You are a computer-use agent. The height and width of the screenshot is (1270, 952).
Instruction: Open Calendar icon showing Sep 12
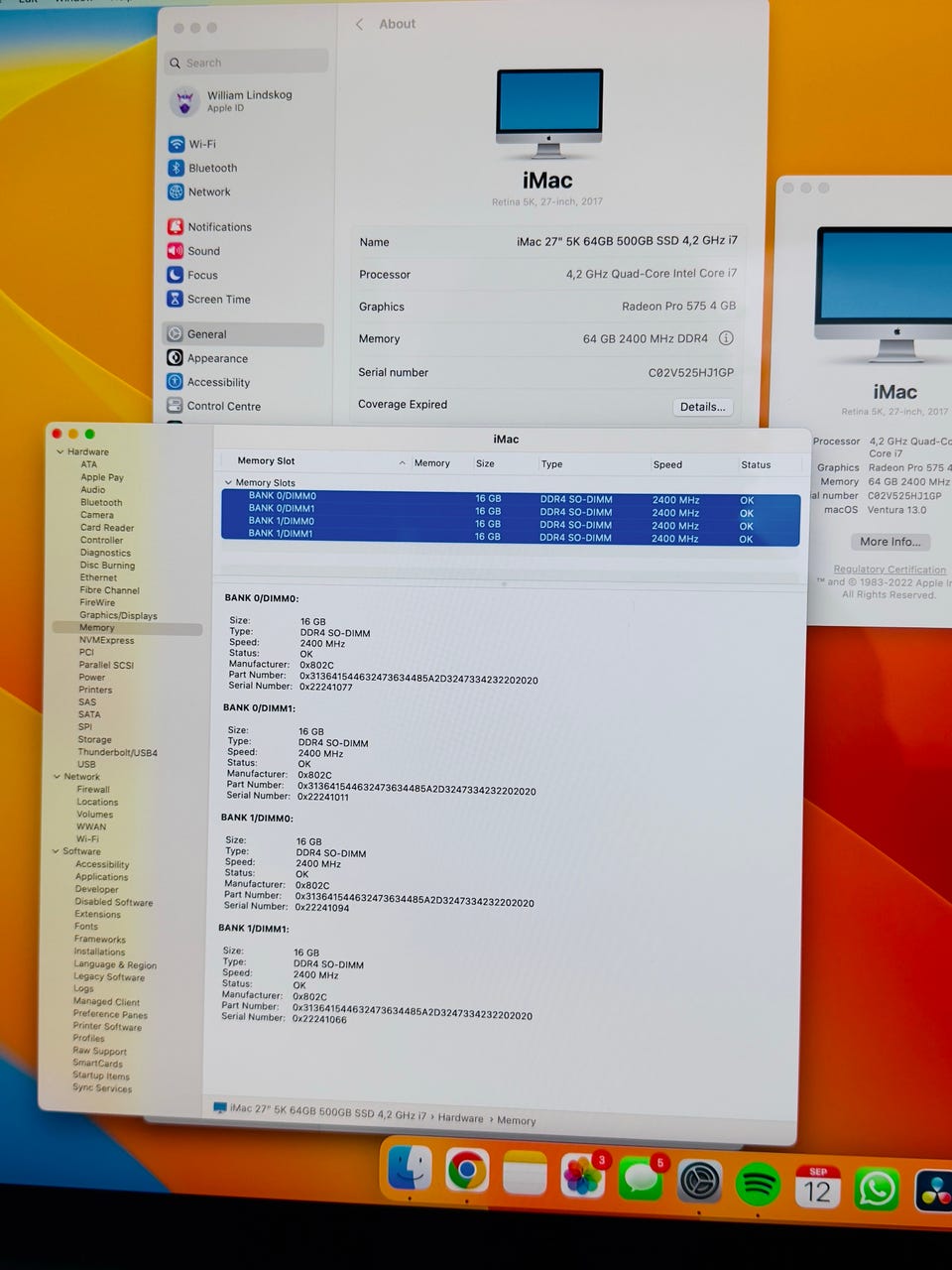coord(817,1186)
